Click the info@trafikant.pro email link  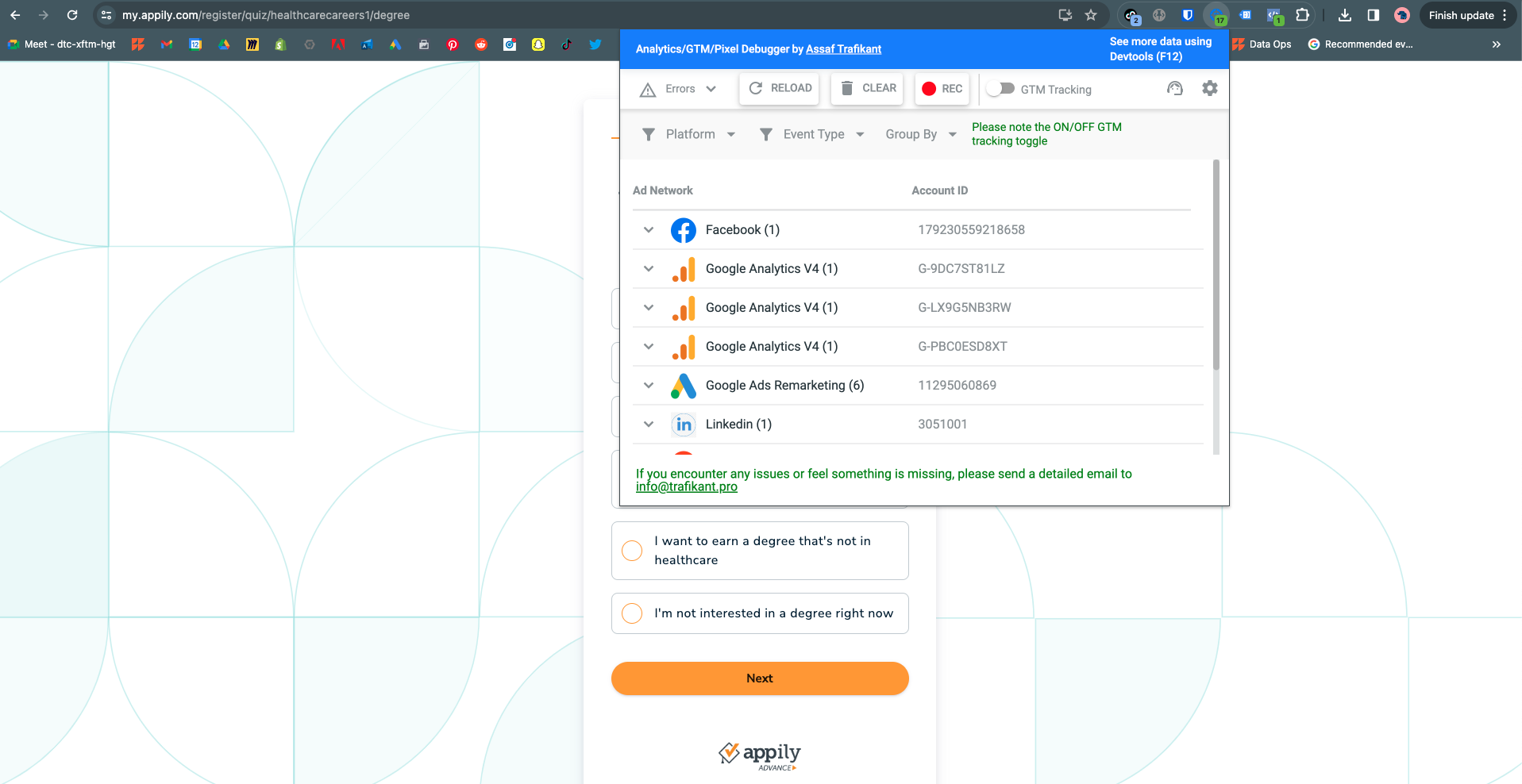pos(686,487)
